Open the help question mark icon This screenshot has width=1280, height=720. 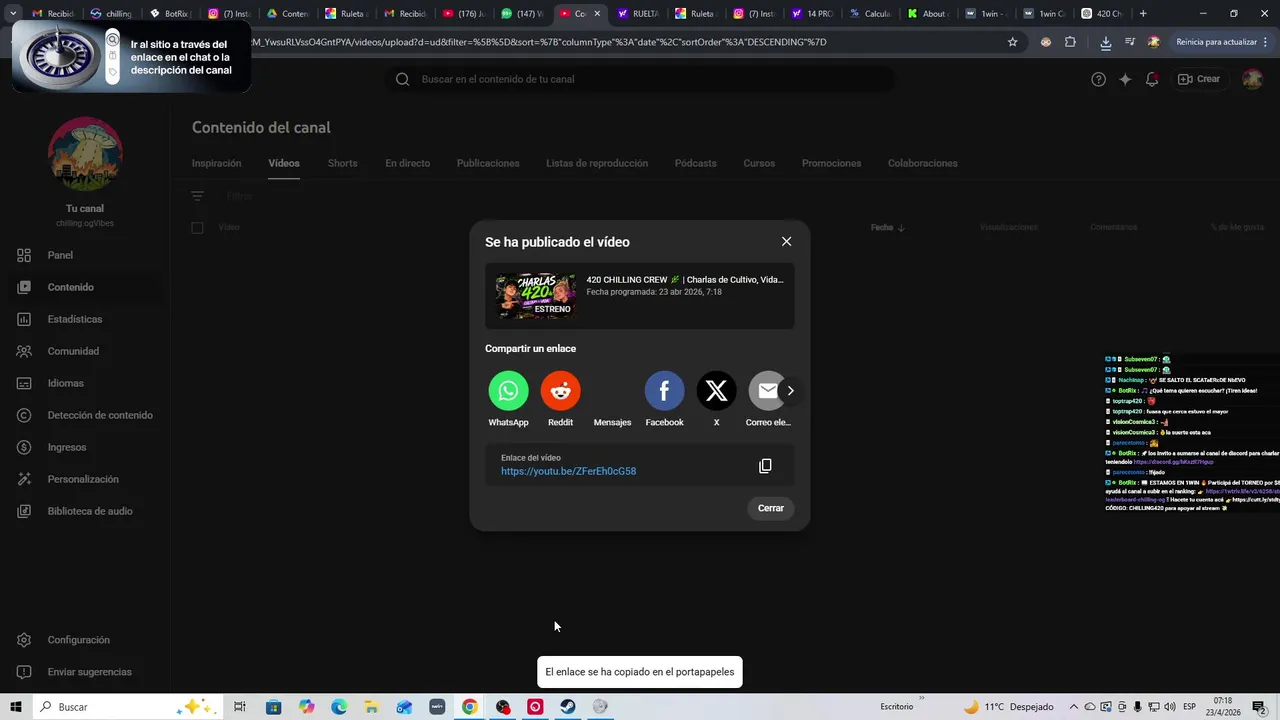[1098, 79]
